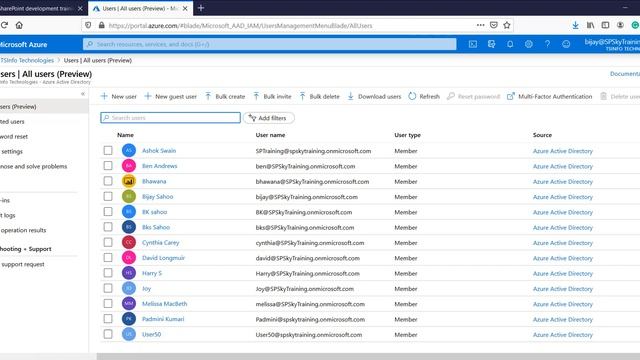Click Azure Active Directory source for Harry S
The height and width of the screenshot is (360, 640).
[x=563, y=273]
